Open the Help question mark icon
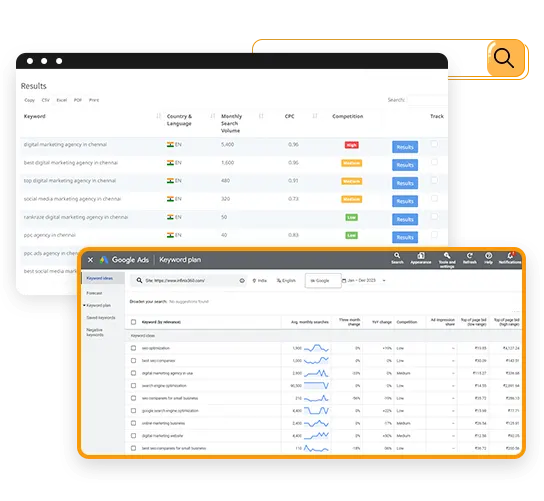 click(488, 258)
